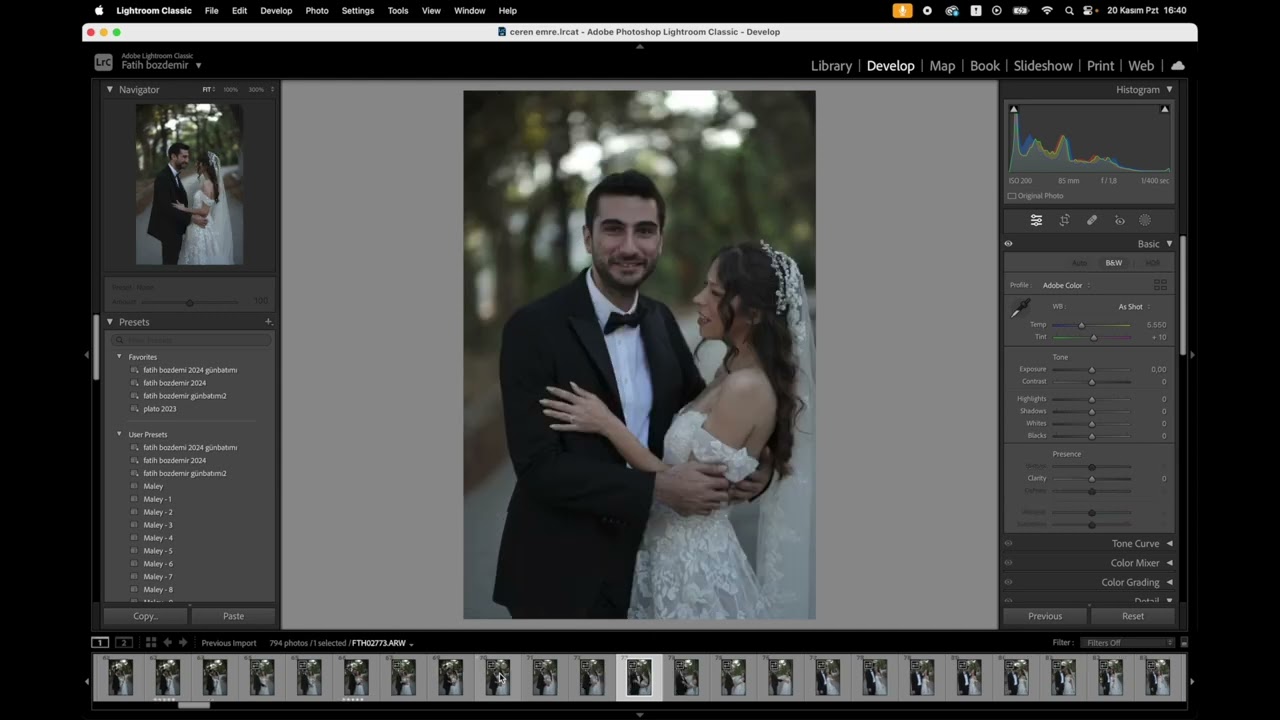Click the Copy... button

point(146,616)
